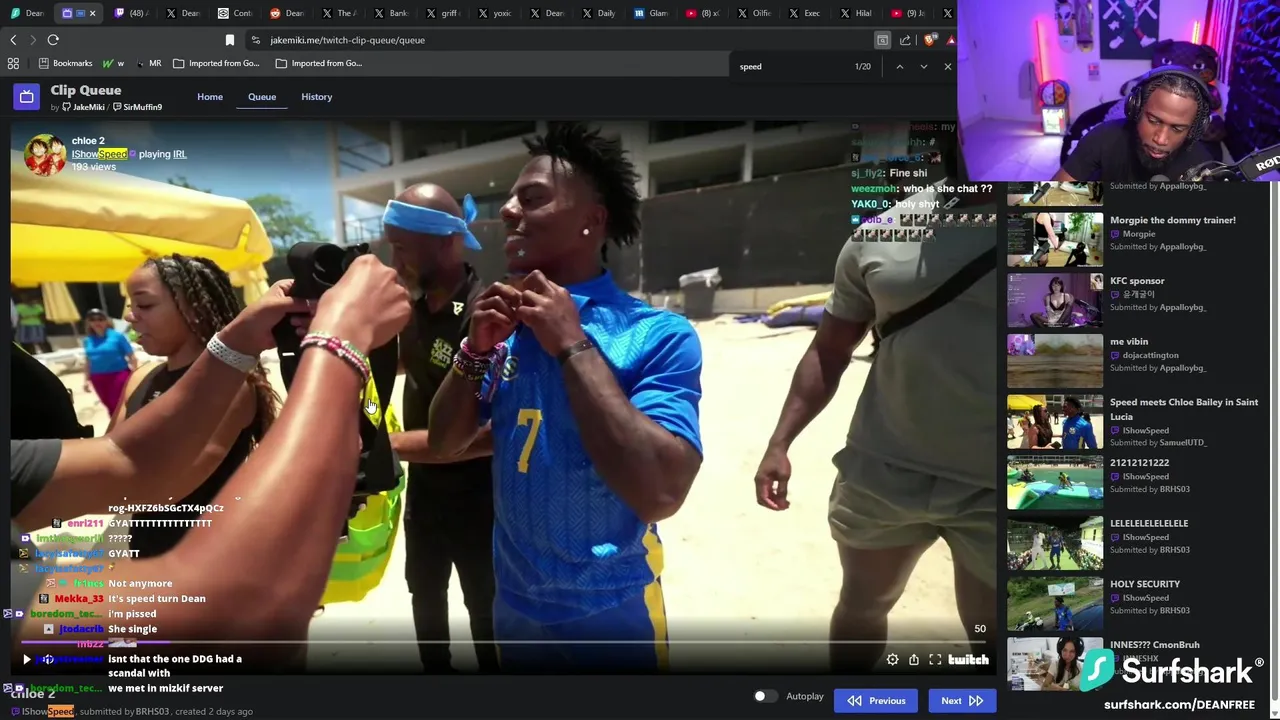
Task: Switch to the Reddit 'Dean' tab
Action: point(288,13)
